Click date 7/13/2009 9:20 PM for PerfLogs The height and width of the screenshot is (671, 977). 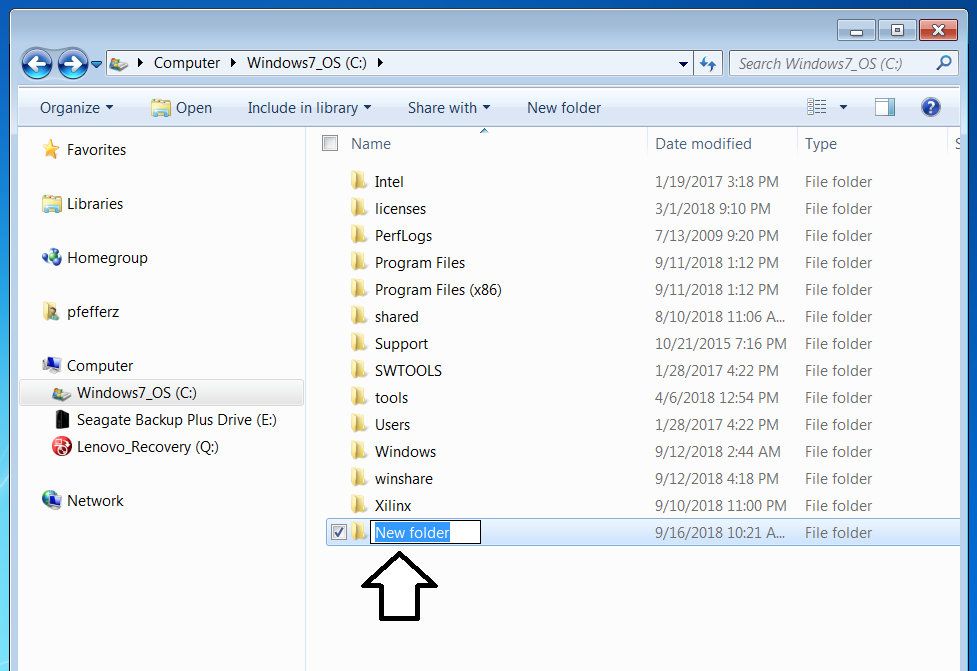(x=717, y=236)
